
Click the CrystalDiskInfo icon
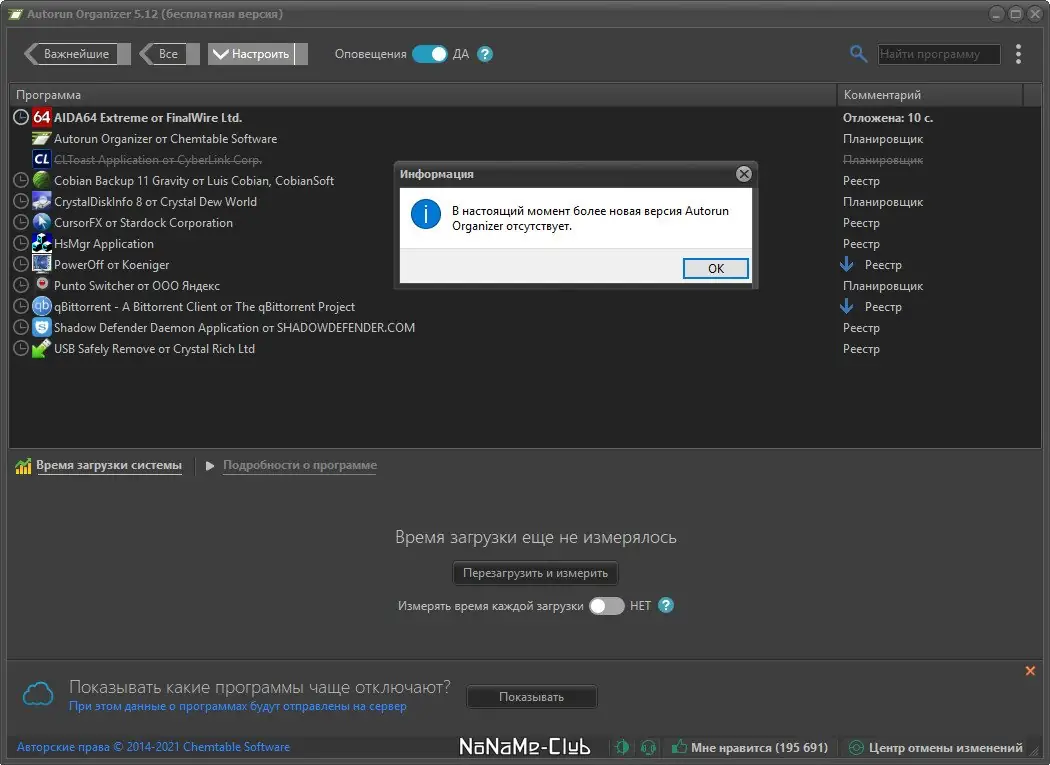tap(42, 202)
